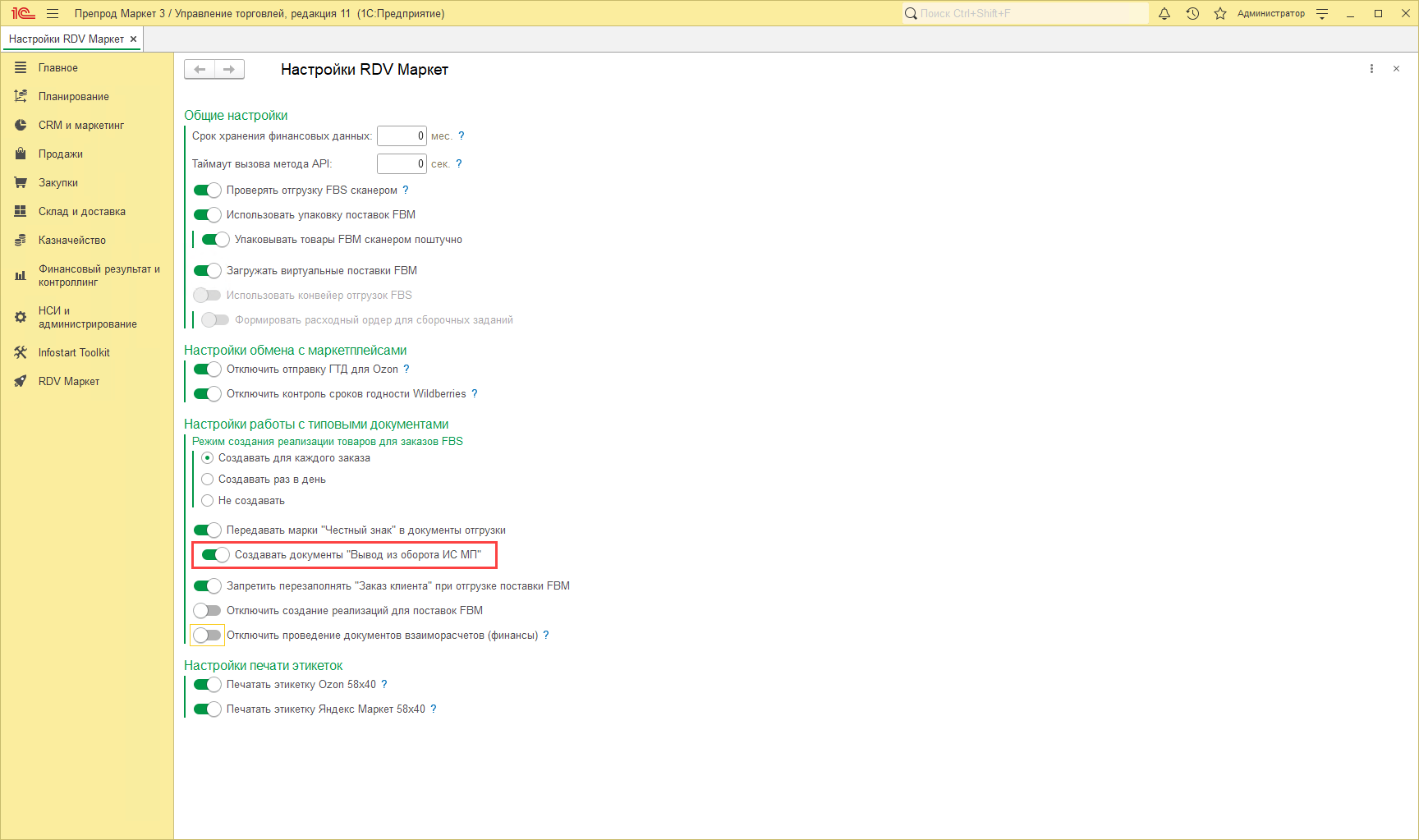Click the Склад и доставка grid icon
The image size is (1419, 840).
click(x=21, y=211)
